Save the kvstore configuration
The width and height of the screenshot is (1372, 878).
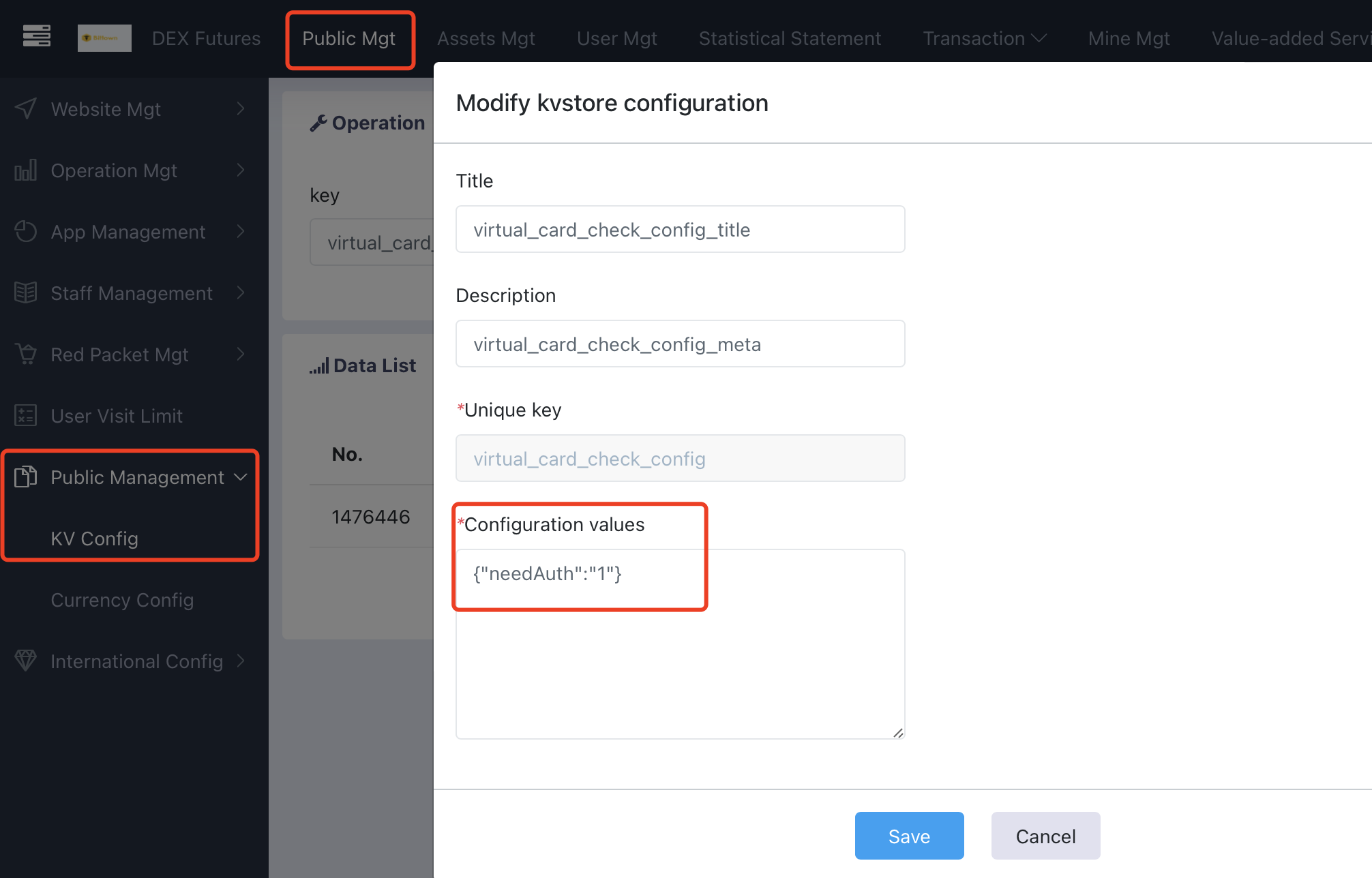pos(909,836)
